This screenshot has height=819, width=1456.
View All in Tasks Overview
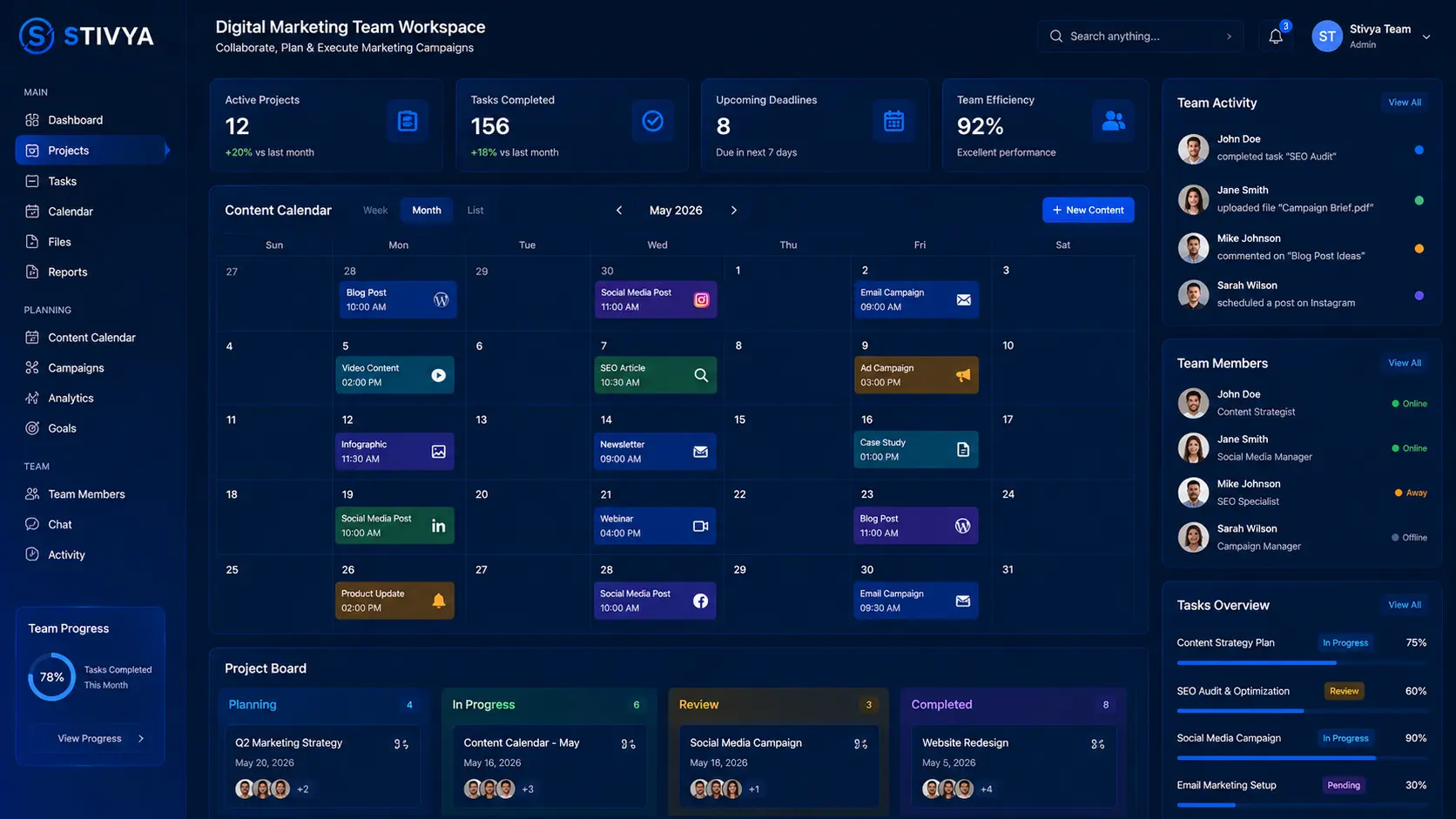1405,605
